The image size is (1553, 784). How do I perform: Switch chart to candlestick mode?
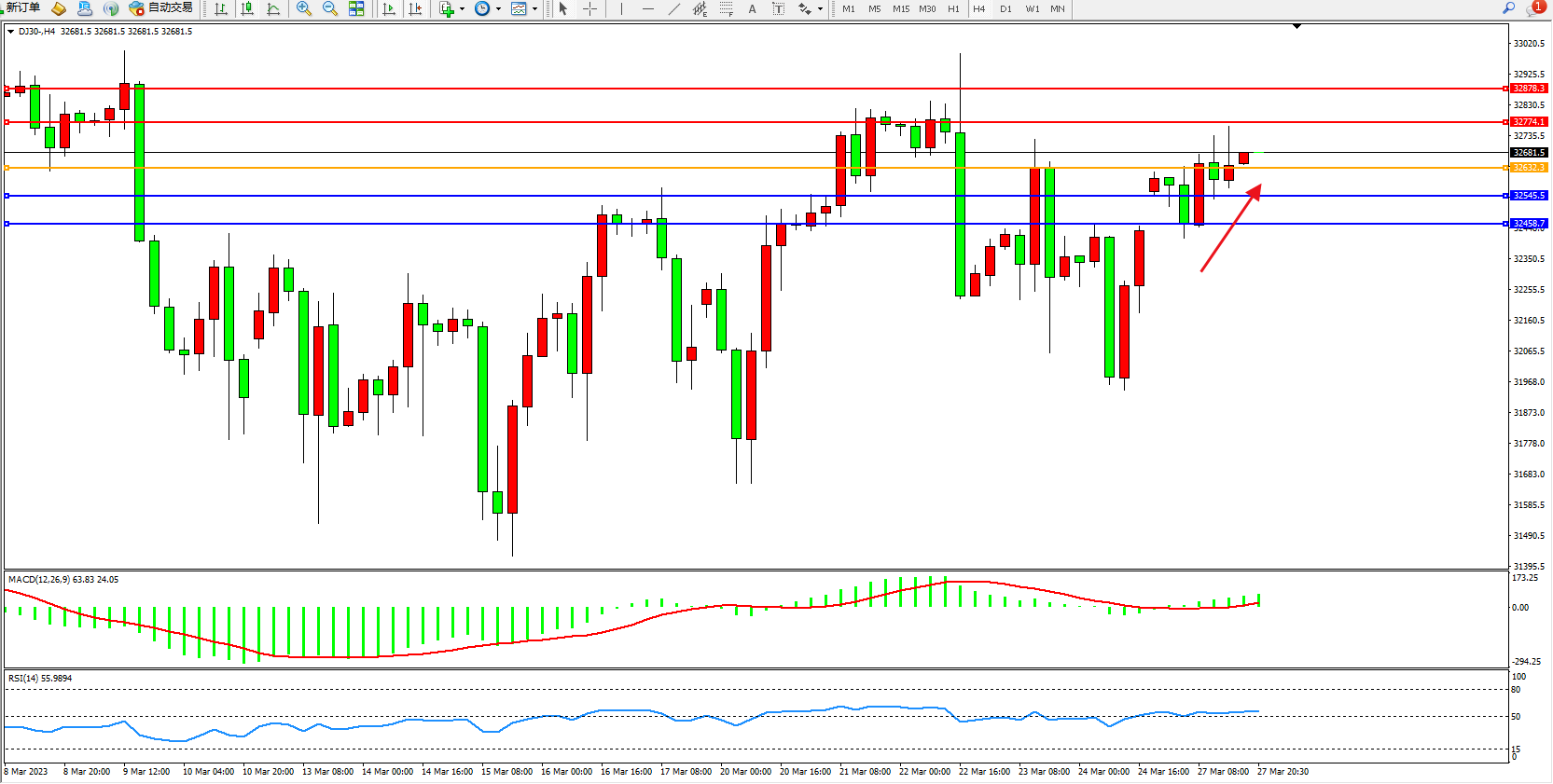(x=247, y=8)
